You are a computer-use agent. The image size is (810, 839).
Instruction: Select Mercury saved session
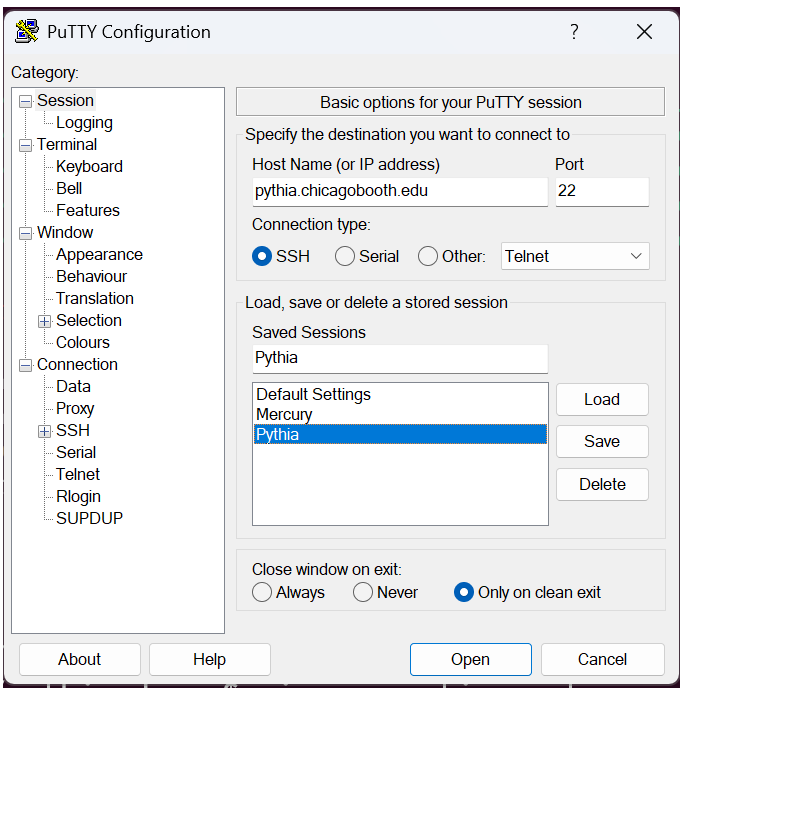(400, 414)
